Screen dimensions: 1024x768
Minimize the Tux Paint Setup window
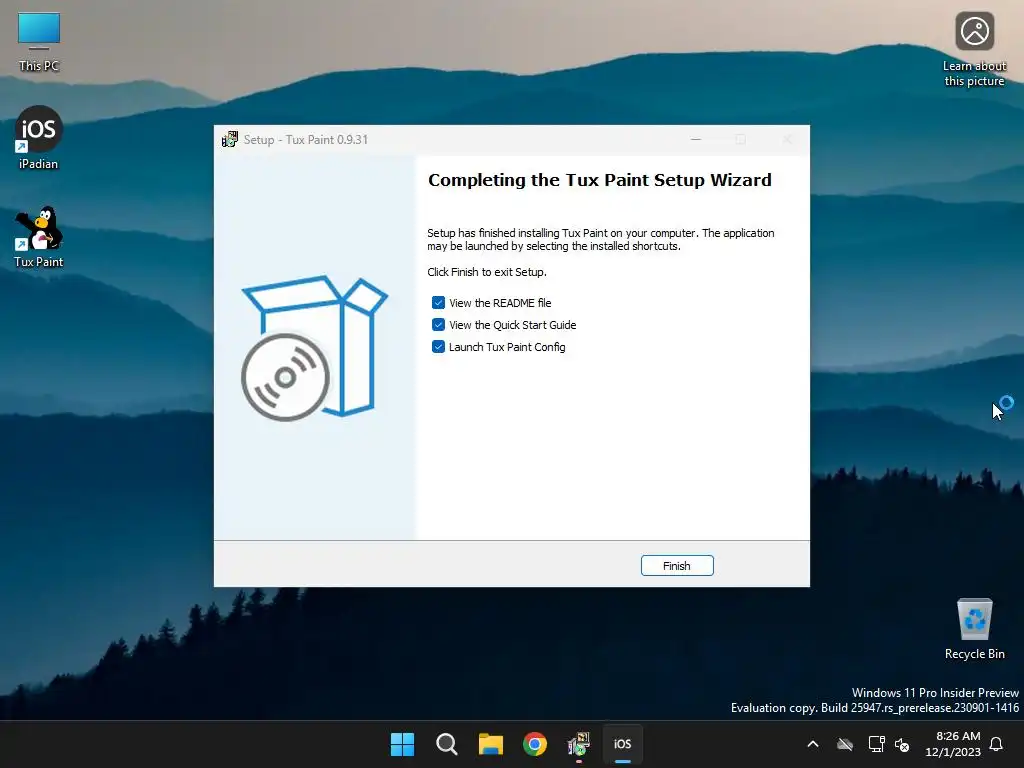(696, 139)
